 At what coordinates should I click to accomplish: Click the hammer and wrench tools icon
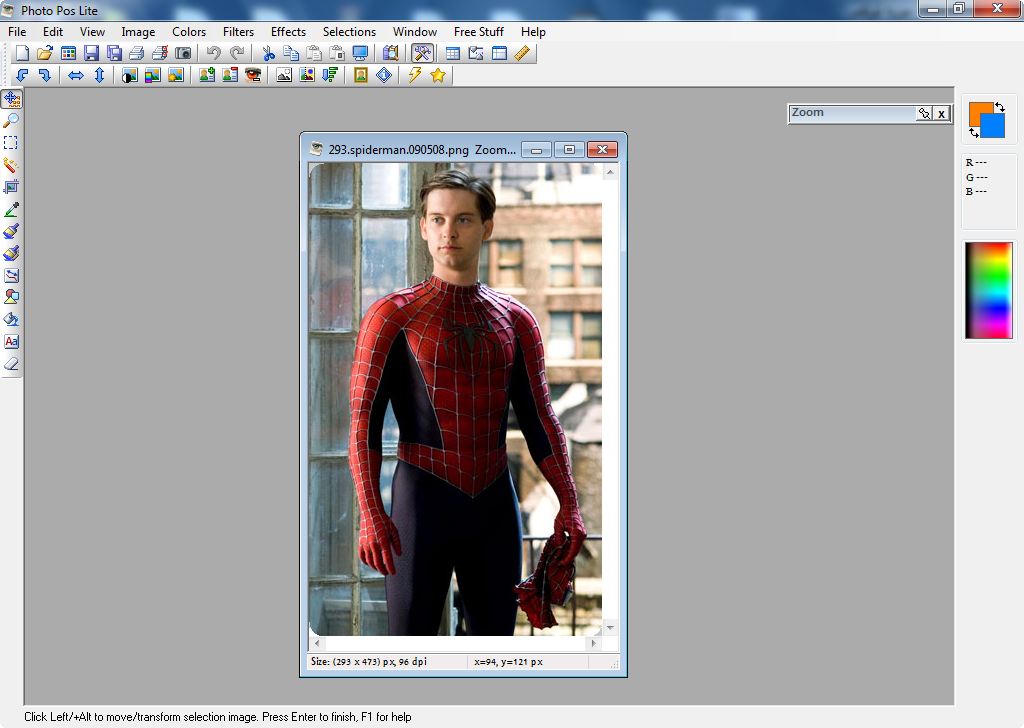tap(423, 54)
